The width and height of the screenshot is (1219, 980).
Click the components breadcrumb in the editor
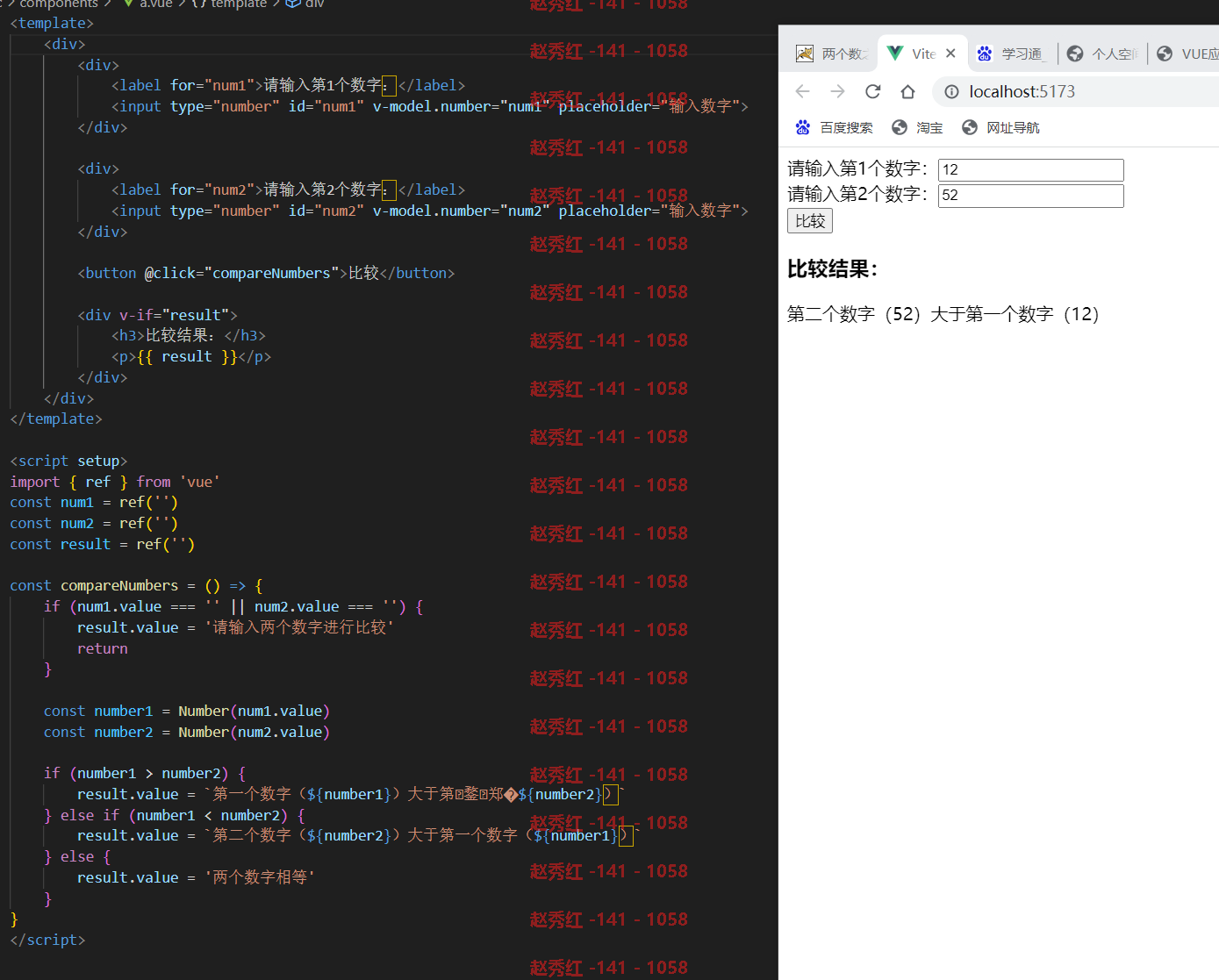coord(58,4)
